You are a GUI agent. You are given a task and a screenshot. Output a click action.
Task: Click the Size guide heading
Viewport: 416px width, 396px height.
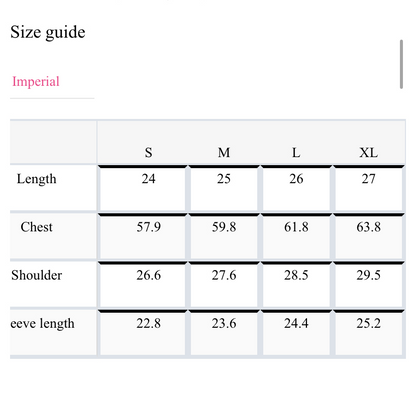[x=48, y=32]
